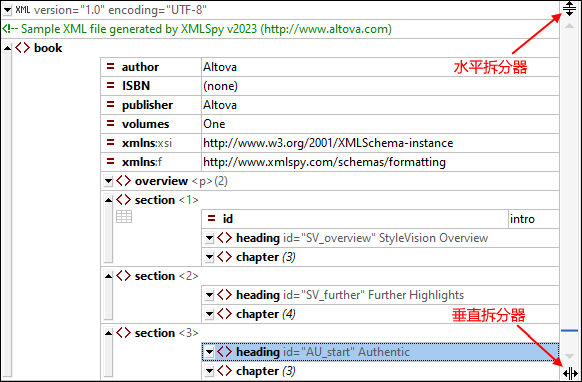Image resolution: width=582 pixels, height=382 pixels.
Task: Select the ISBN attribute name
Action: (136, 86)
